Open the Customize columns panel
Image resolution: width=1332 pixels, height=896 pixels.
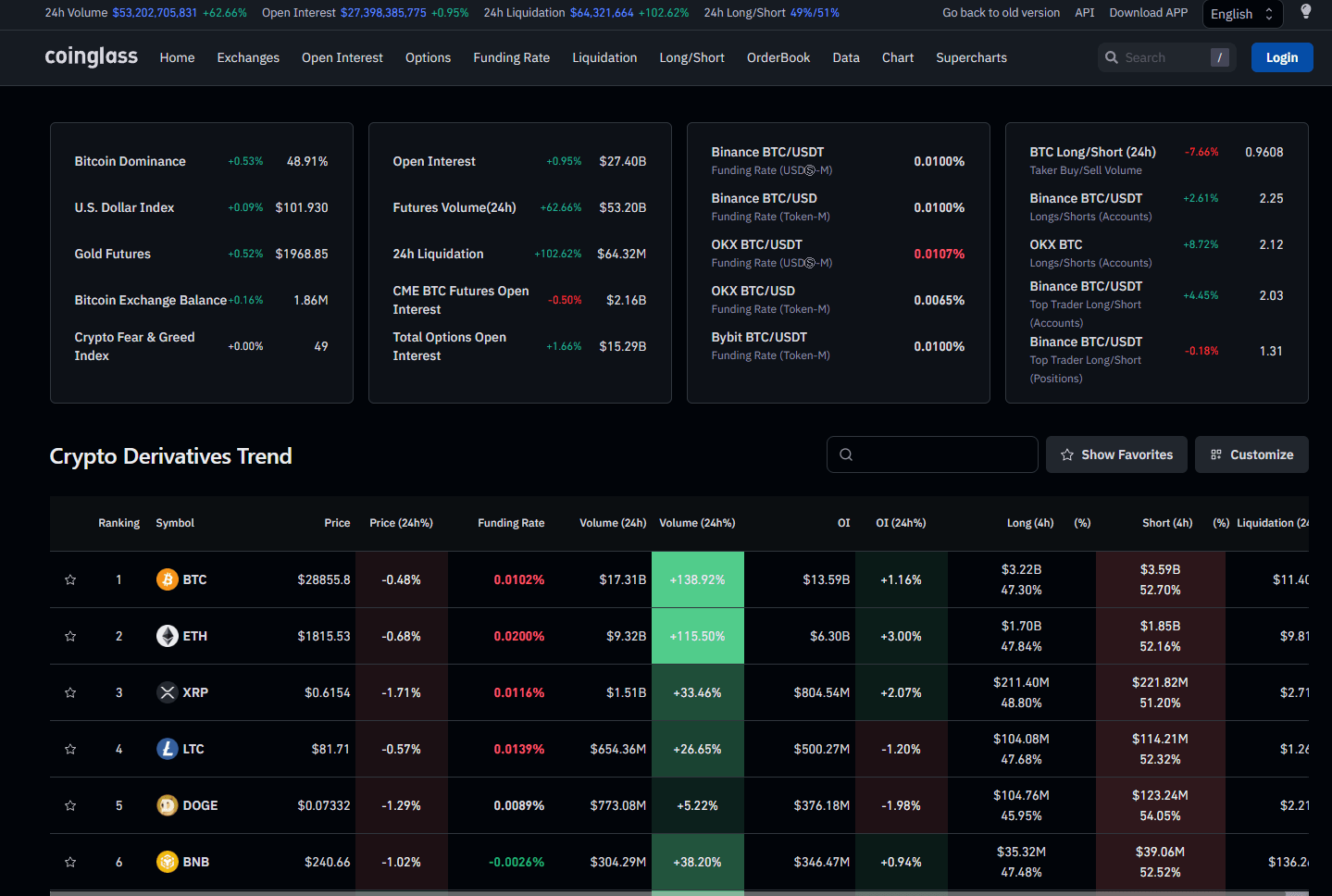coord(1251,454)
